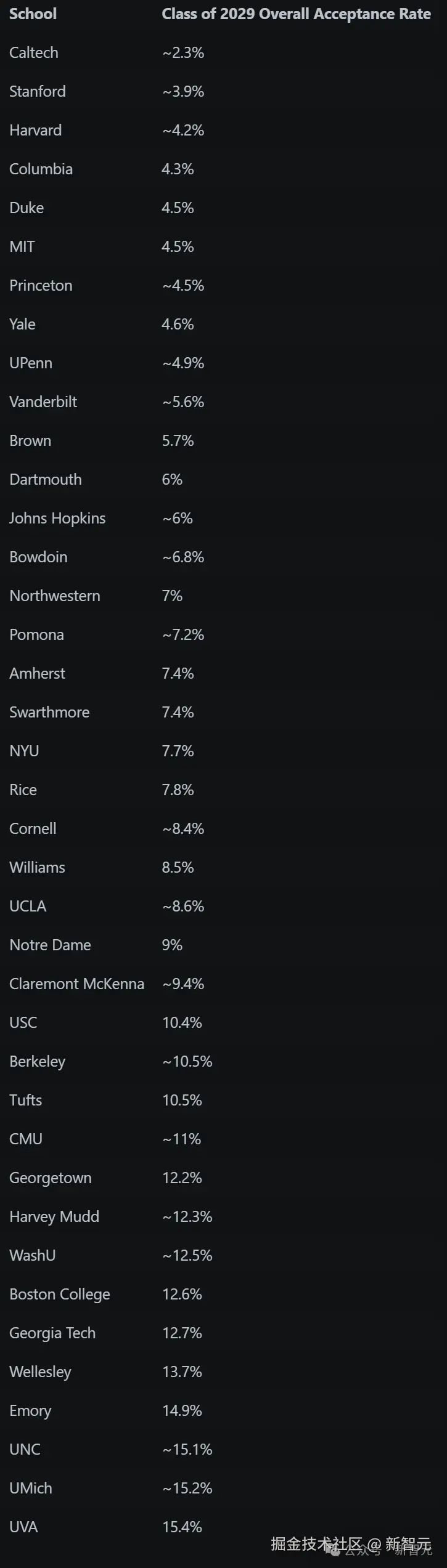Click the 掘金技术社区 watermark text
This screenshot has width=447, height=1568.
coord(316,1543)
